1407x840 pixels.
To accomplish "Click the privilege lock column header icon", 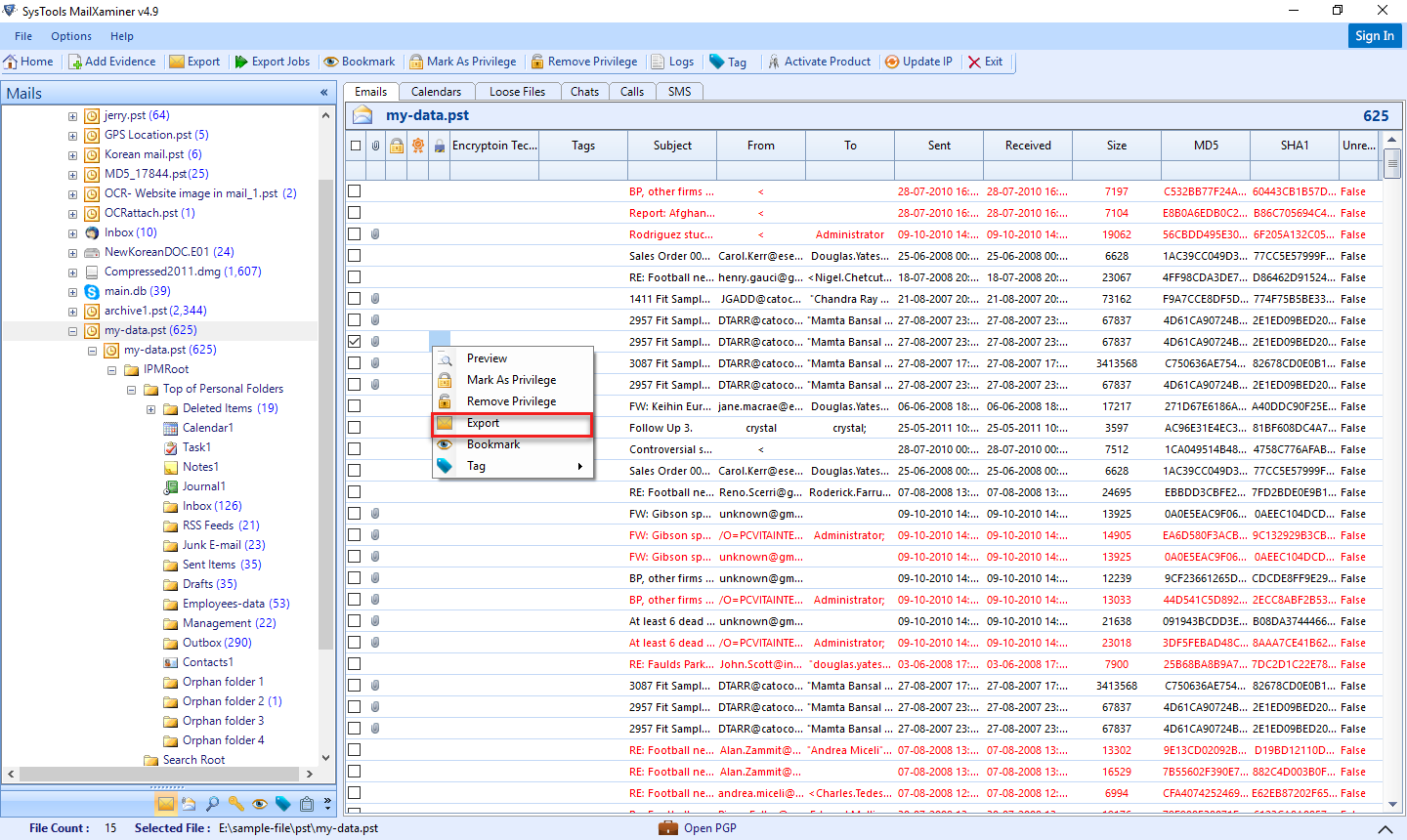I will coord(397,146).
